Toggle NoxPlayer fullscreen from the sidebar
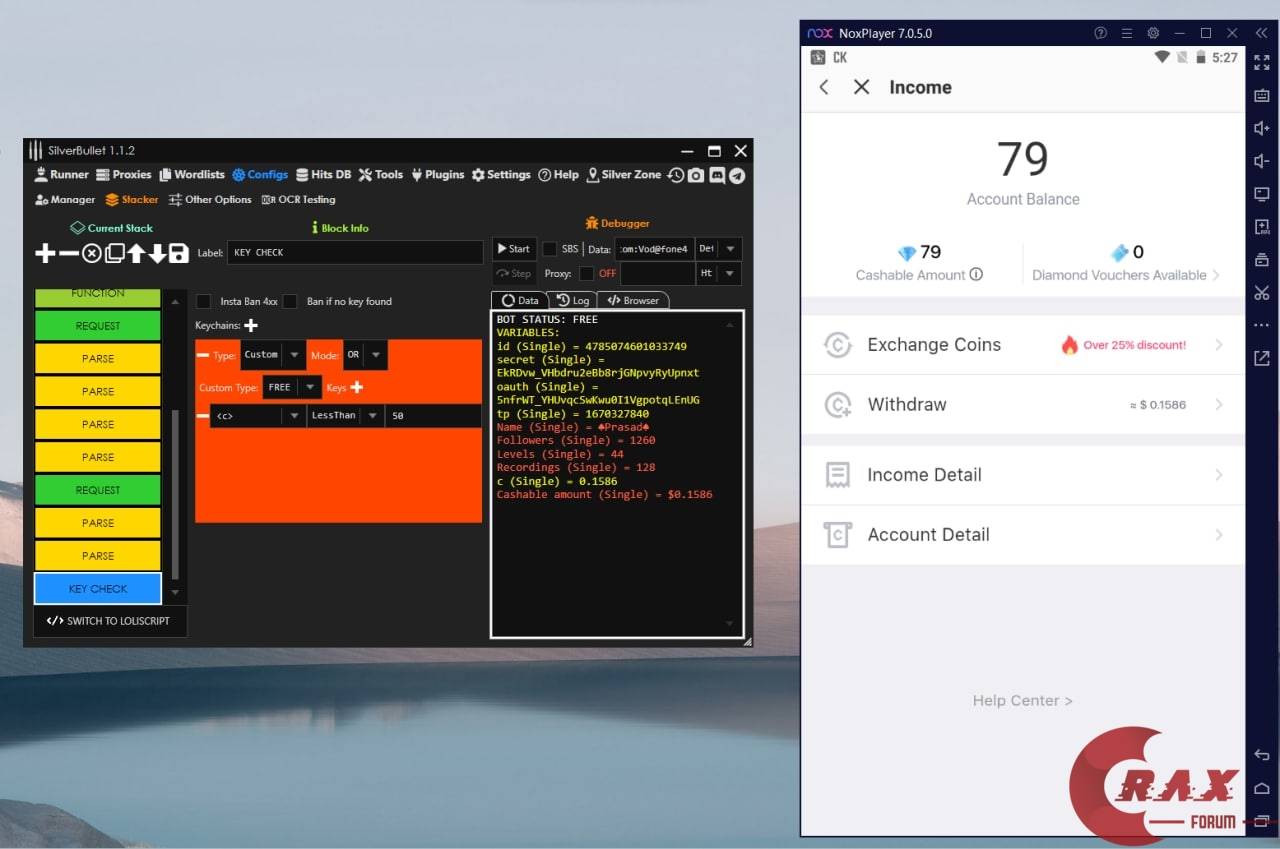This screenshot has width=1280, height=849. coord(1262,62)
